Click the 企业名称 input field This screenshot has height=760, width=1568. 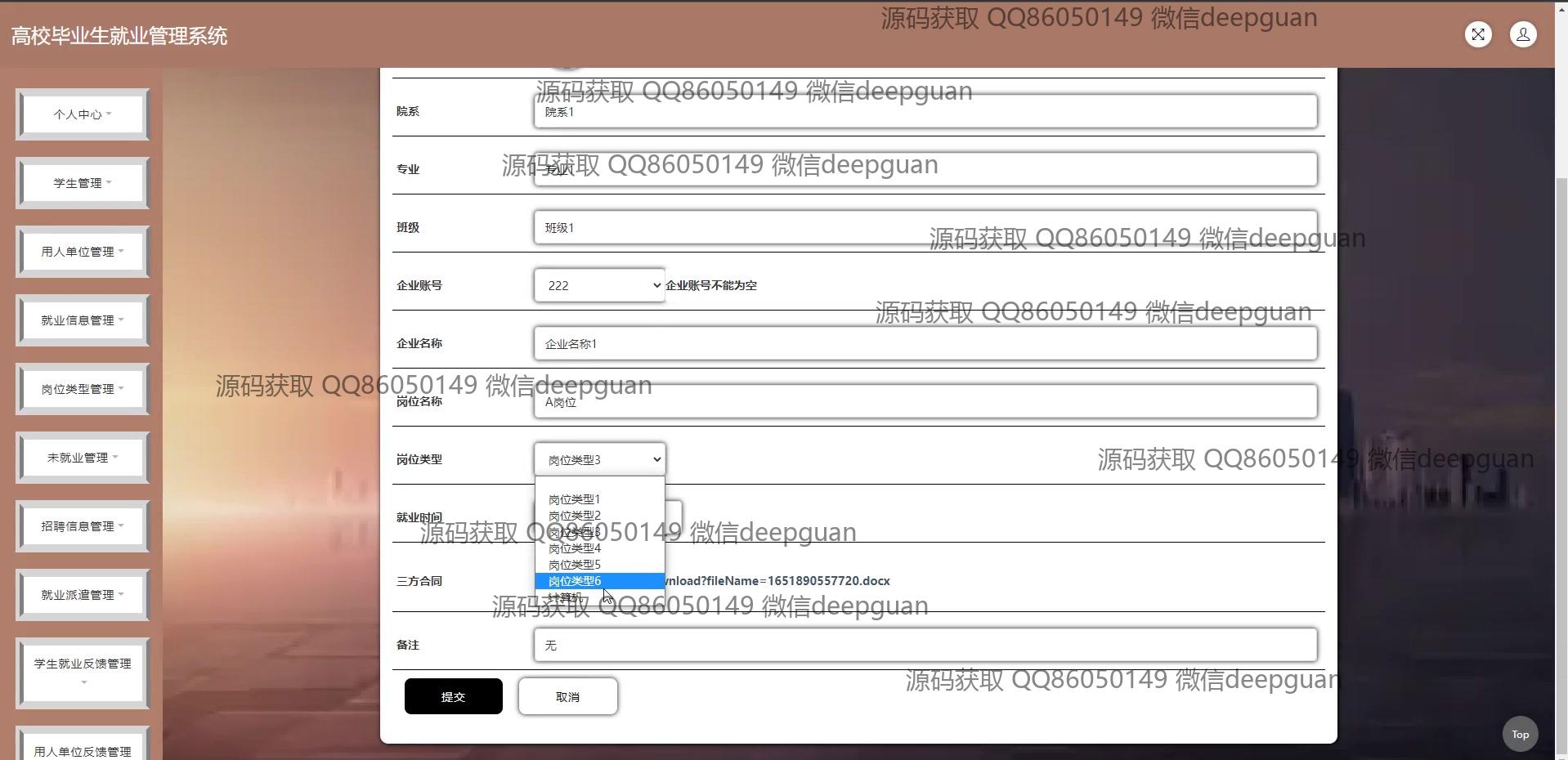(925, 343)
